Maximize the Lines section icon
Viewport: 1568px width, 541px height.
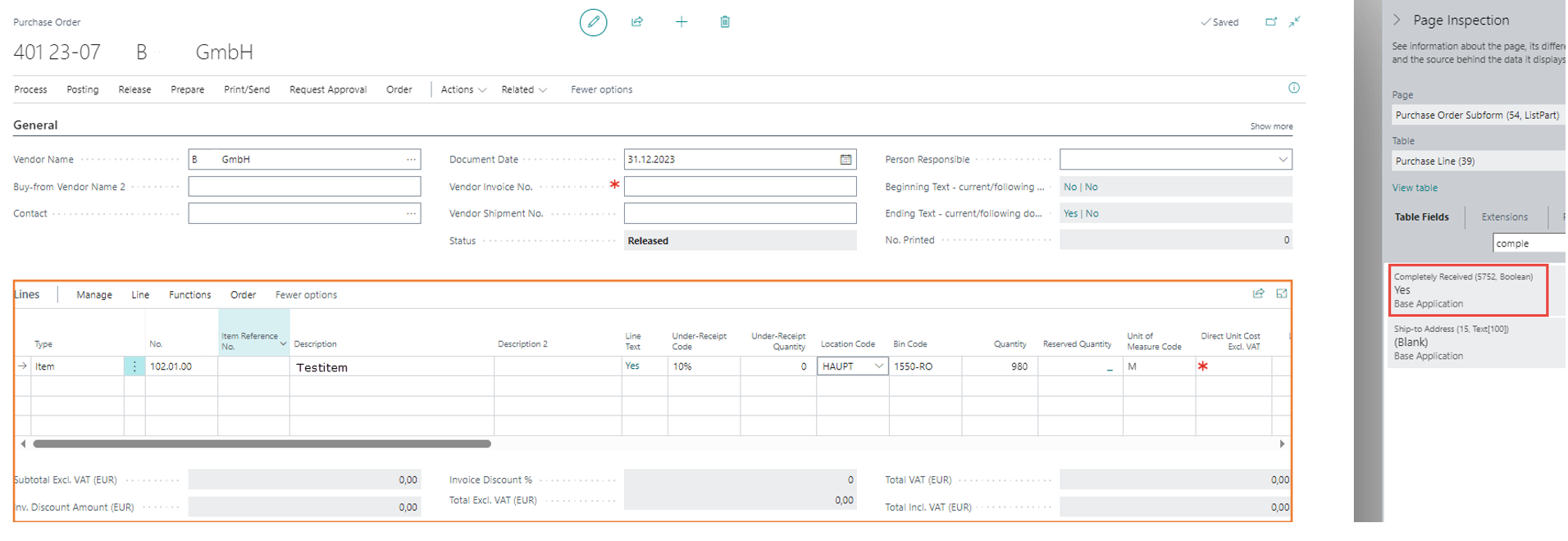[x=1281, y=293]
